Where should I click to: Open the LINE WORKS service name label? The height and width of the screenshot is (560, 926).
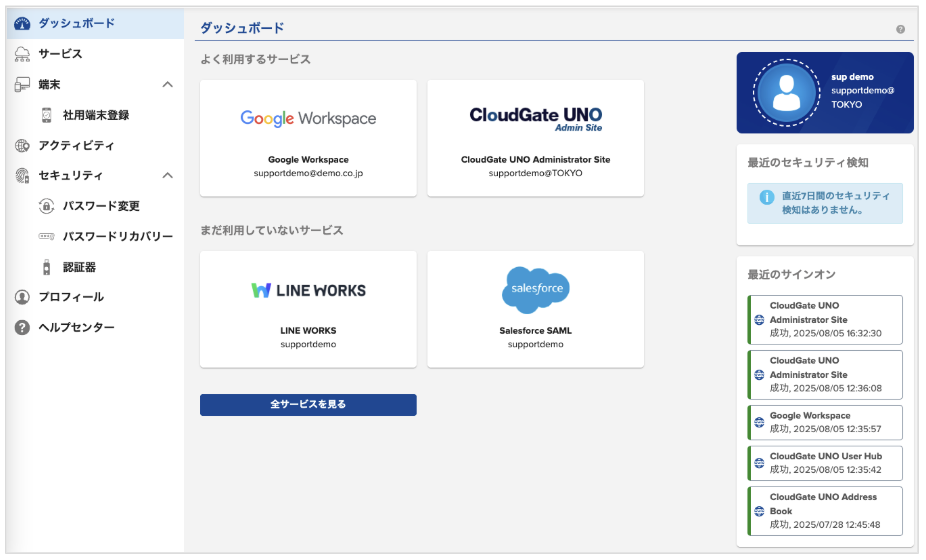click(x=308, y=331)
